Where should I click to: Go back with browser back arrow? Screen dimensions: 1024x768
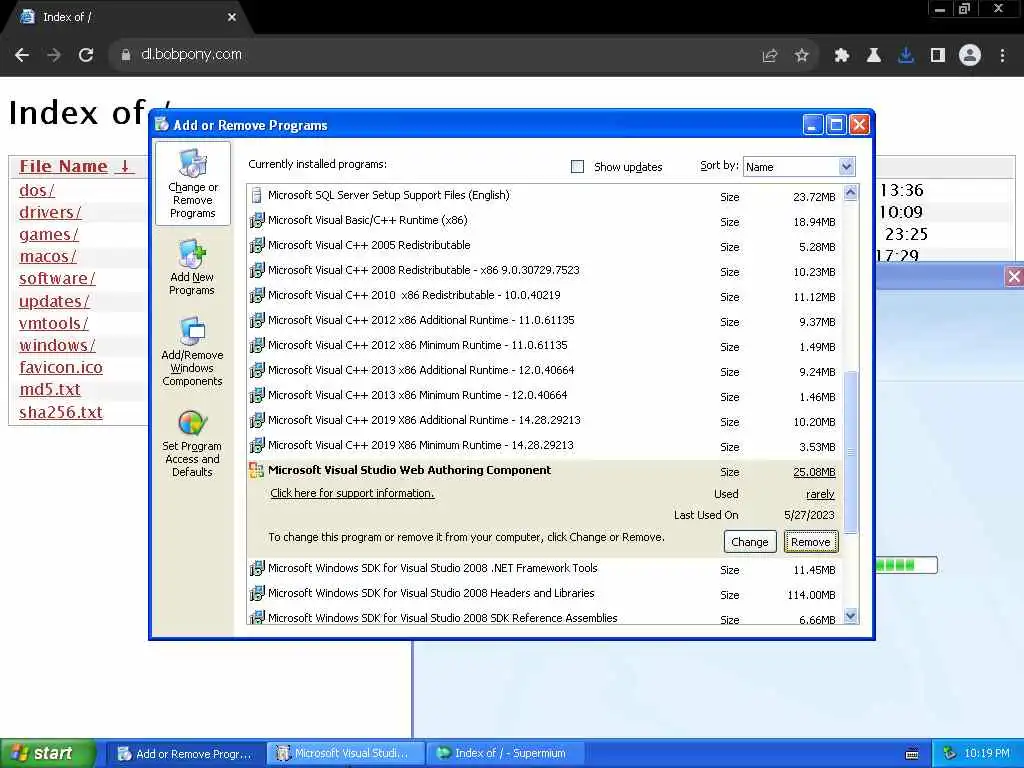tap(22, 55)
